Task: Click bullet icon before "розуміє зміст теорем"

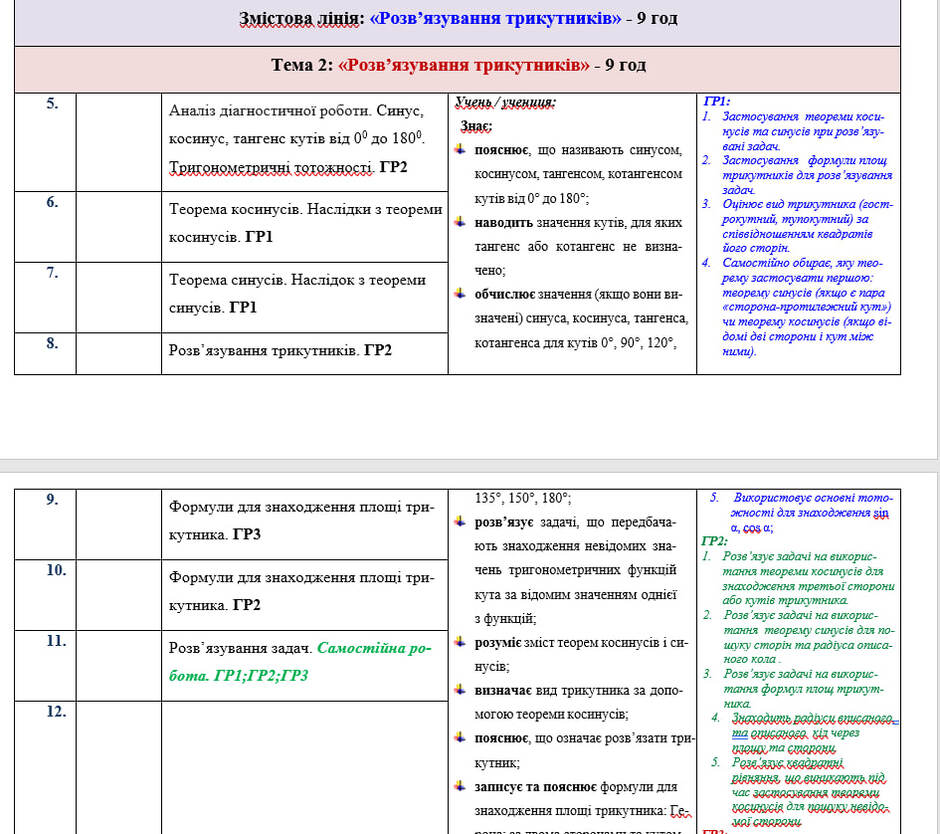Action: coord(460,642)
